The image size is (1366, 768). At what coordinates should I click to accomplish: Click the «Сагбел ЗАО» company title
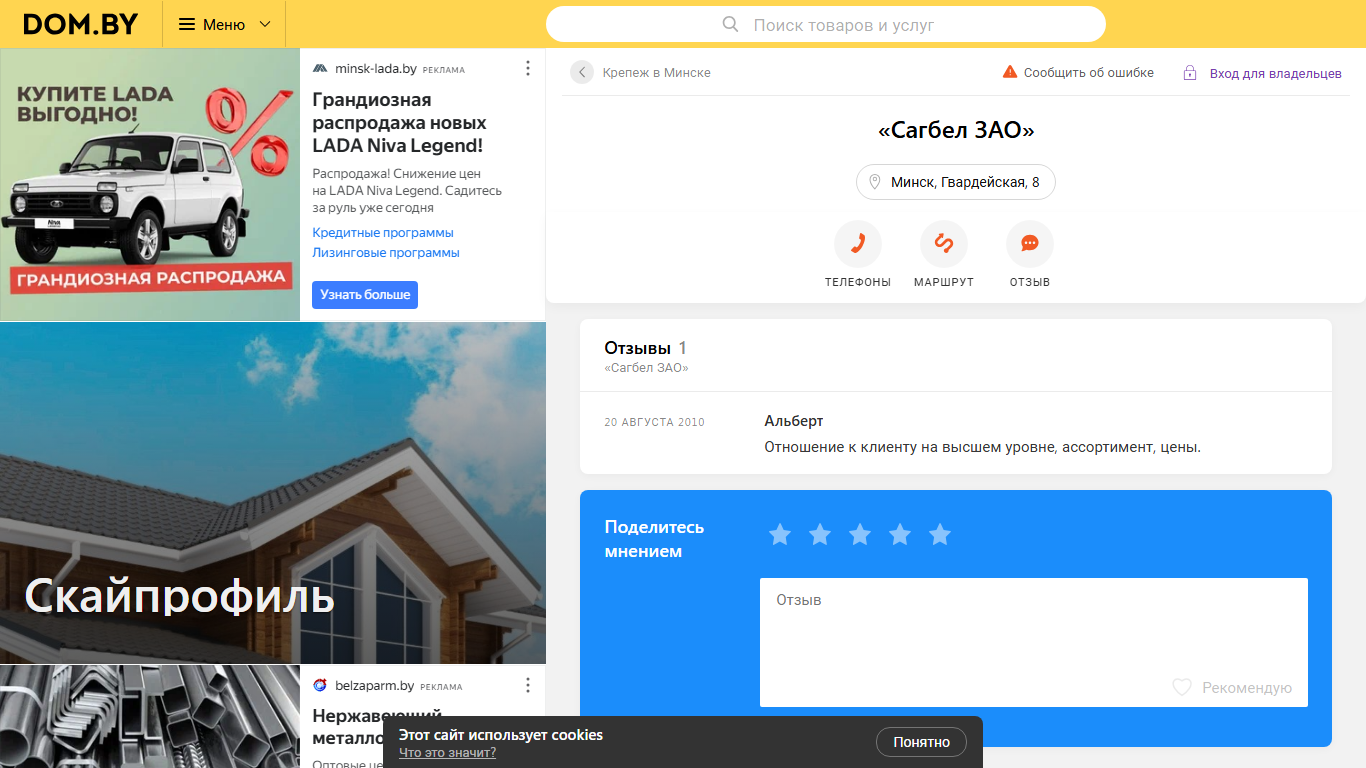[x=956, y=130]
